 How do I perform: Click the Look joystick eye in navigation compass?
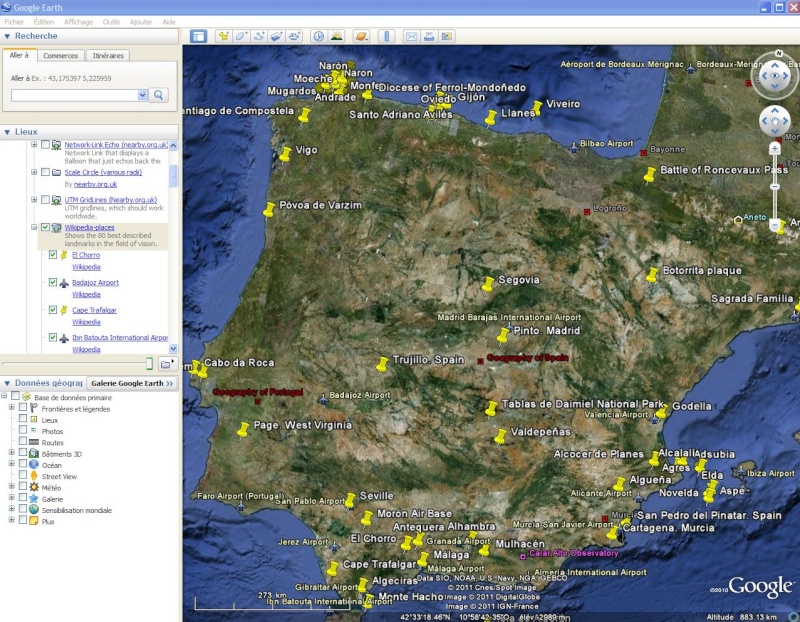click(774, 76)
